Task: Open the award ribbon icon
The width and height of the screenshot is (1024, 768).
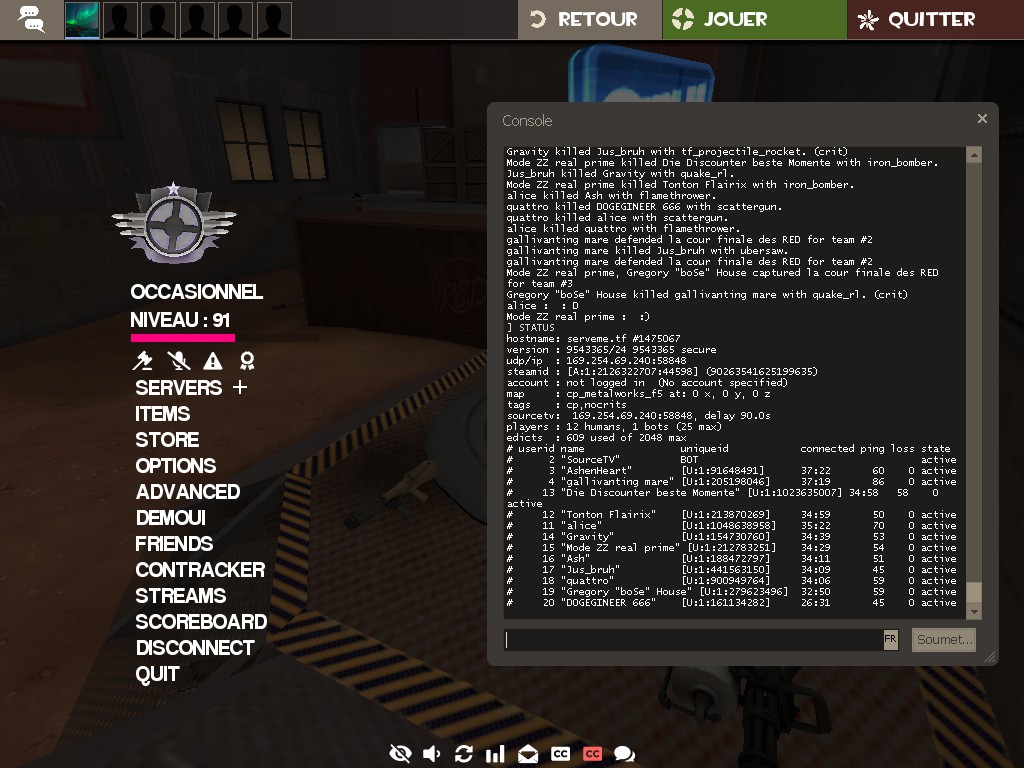Action: 246,360
